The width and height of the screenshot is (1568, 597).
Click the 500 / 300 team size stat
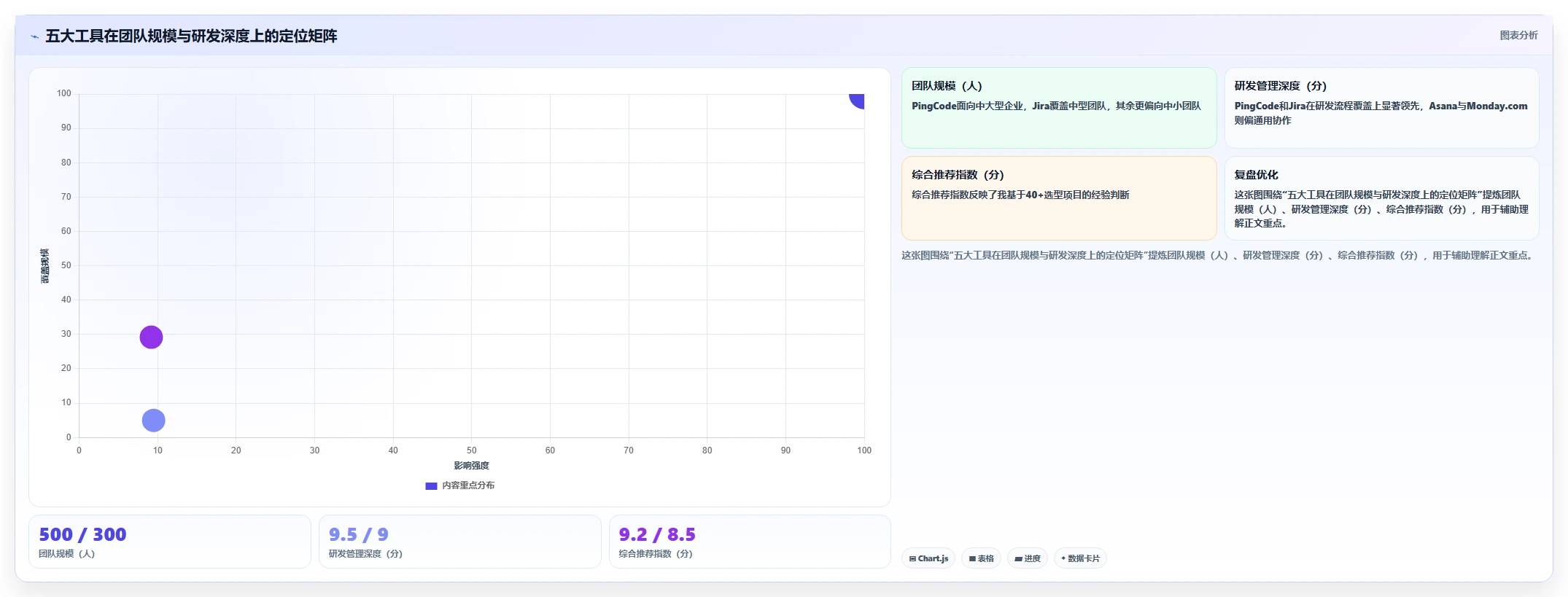(x=82, y=534)
